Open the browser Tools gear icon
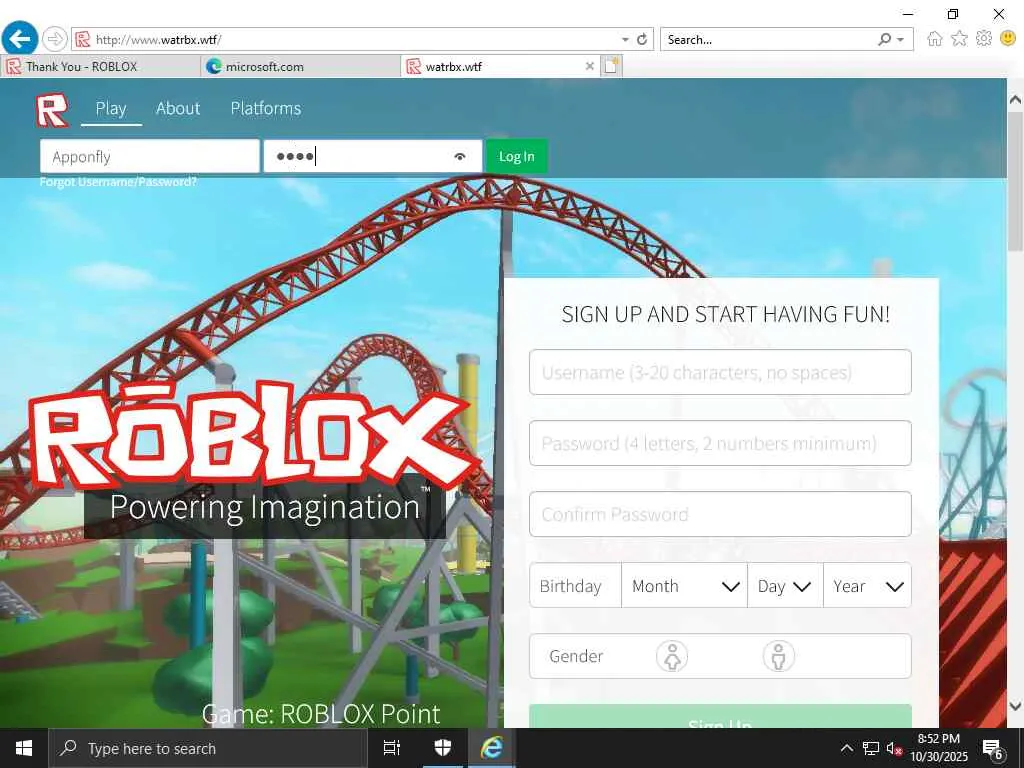The width and height of the screenshot is (1024, 768). [x=984, y=39]
